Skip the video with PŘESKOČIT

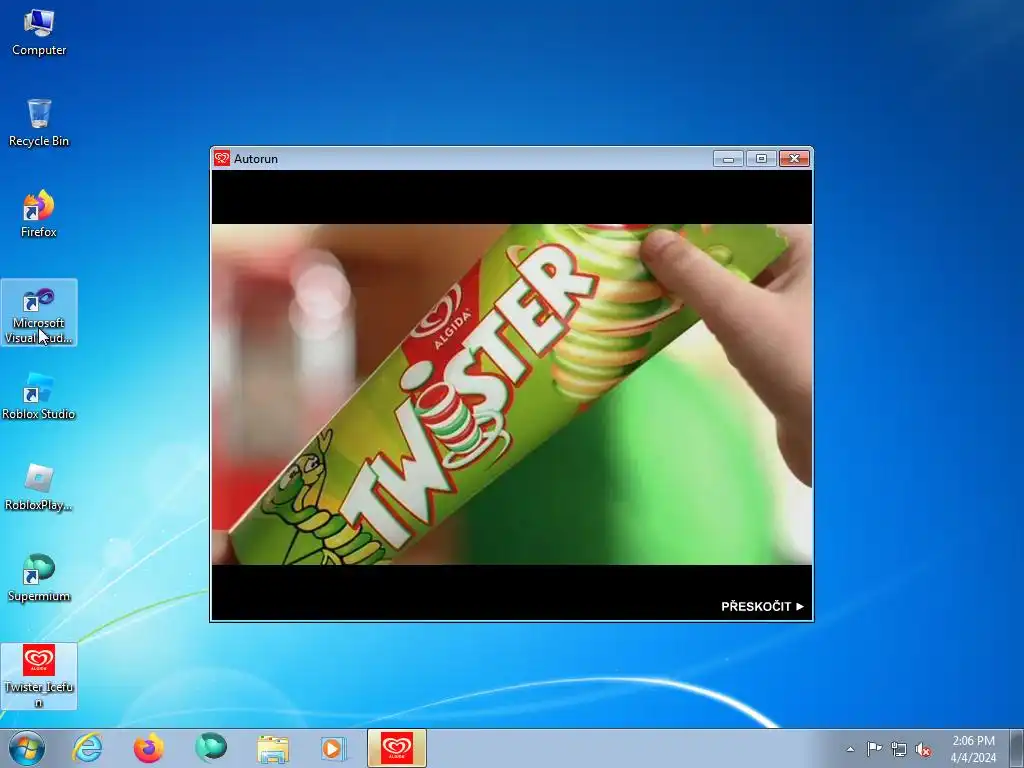coord(762,607)
